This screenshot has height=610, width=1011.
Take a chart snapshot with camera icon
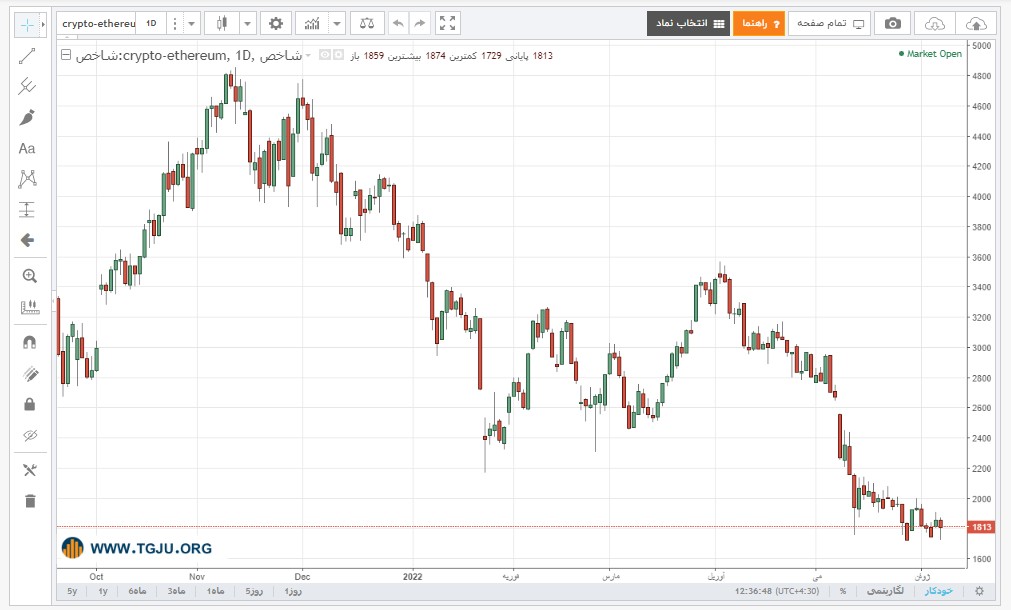(x=892, y=23)
